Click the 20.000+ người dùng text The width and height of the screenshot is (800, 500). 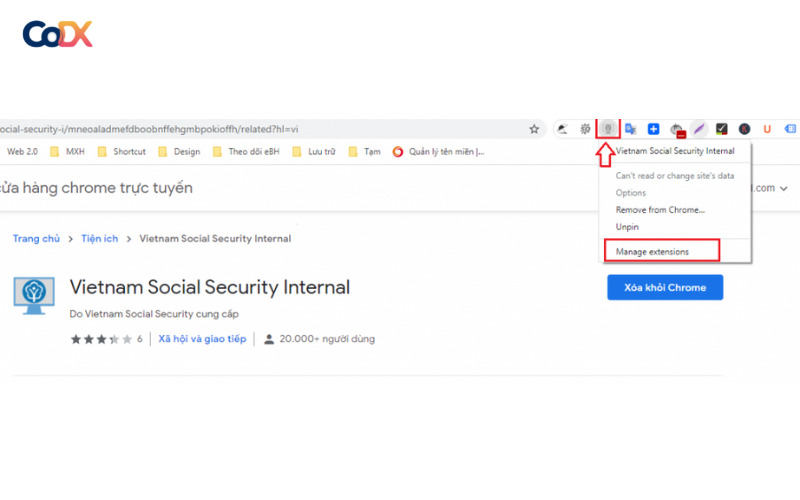[x=327, y=339]
